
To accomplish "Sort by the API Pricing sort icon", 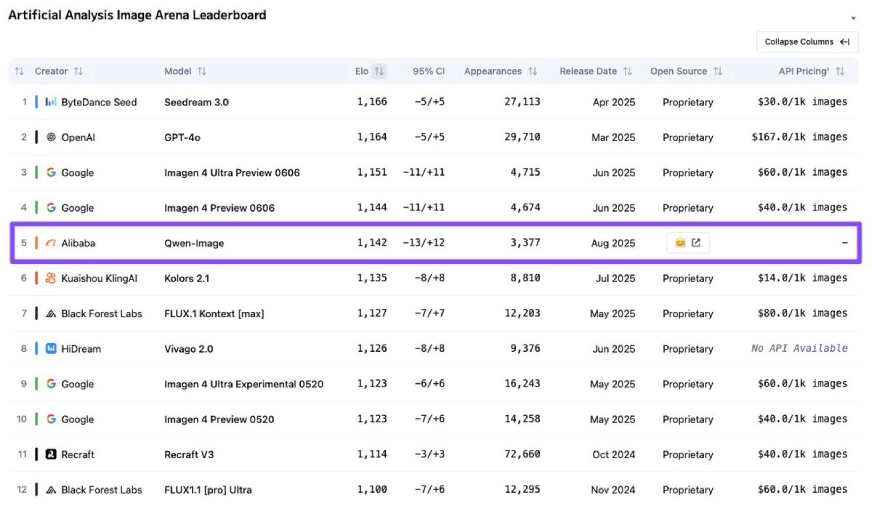I will (x=840, y=71).
